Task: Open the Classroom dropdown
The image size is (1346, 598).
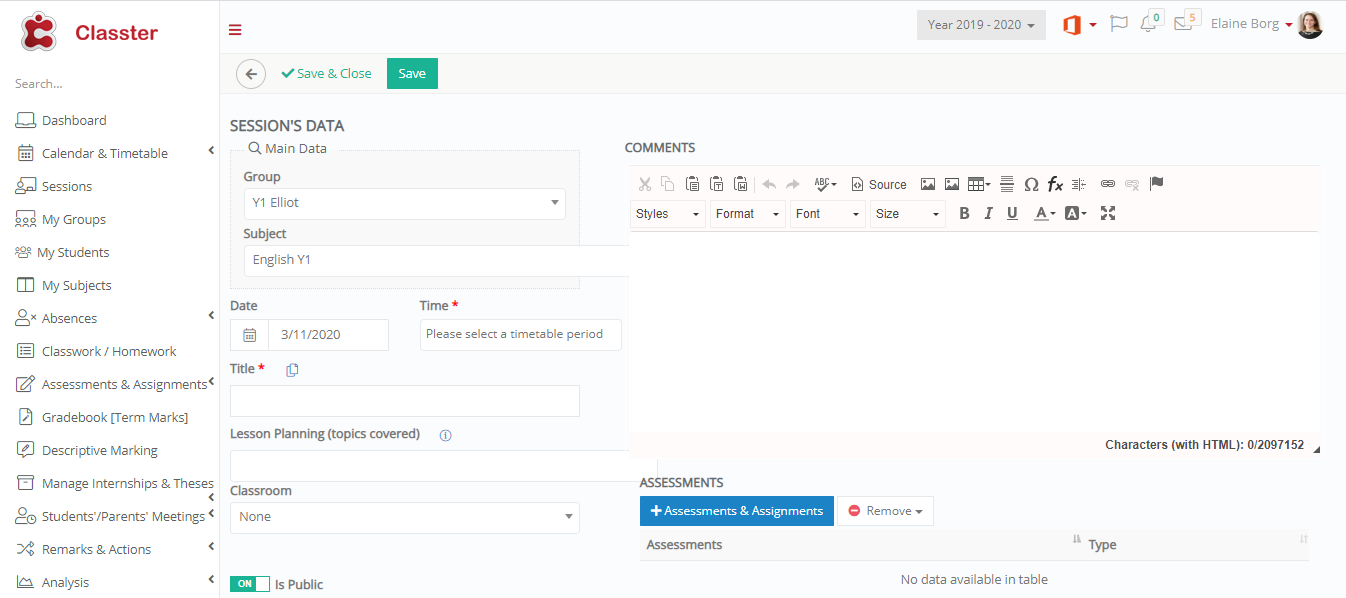Action: click(x=404, y=517)
